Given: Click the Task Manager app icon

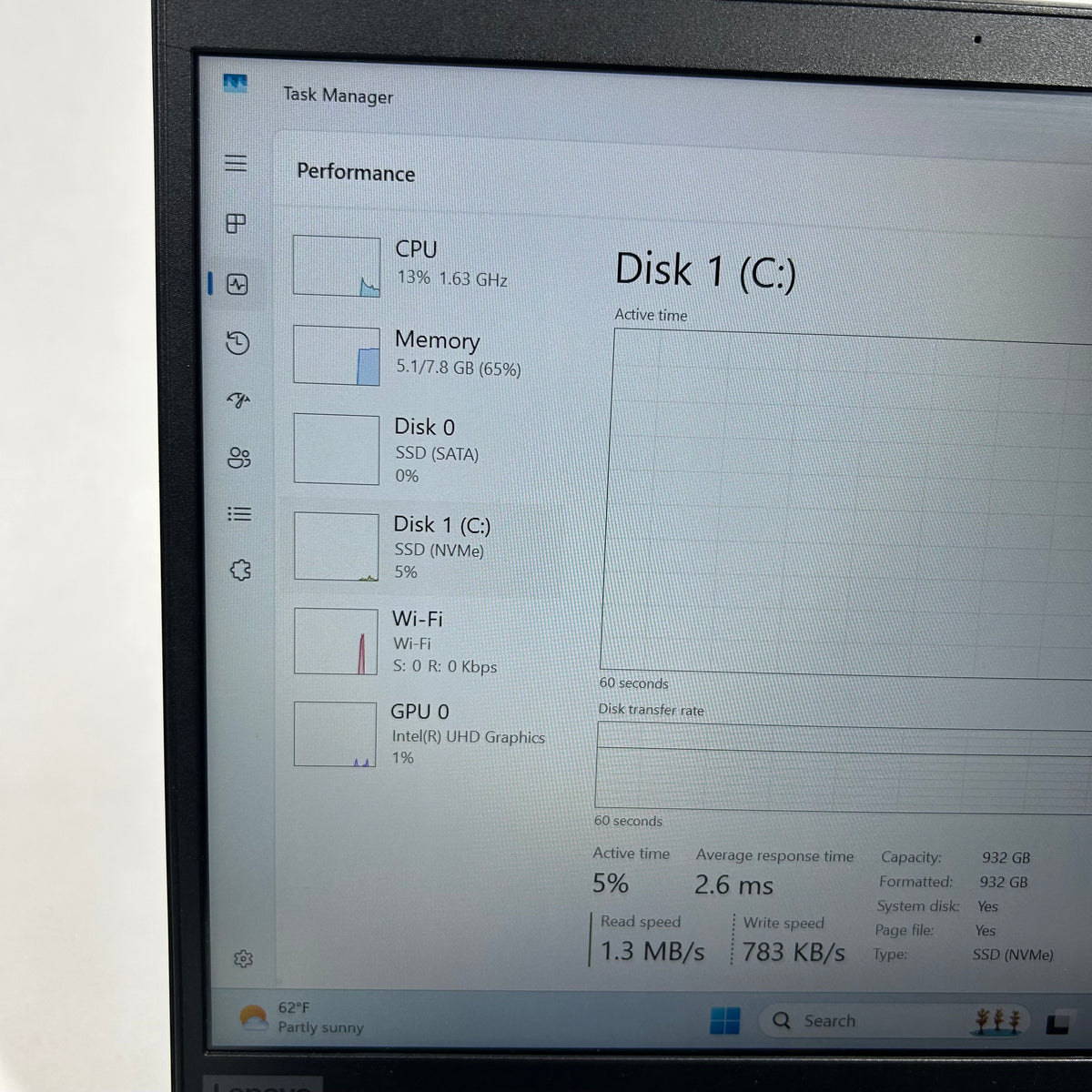Looking at the screenshot, I should click(x=236, y=84).
